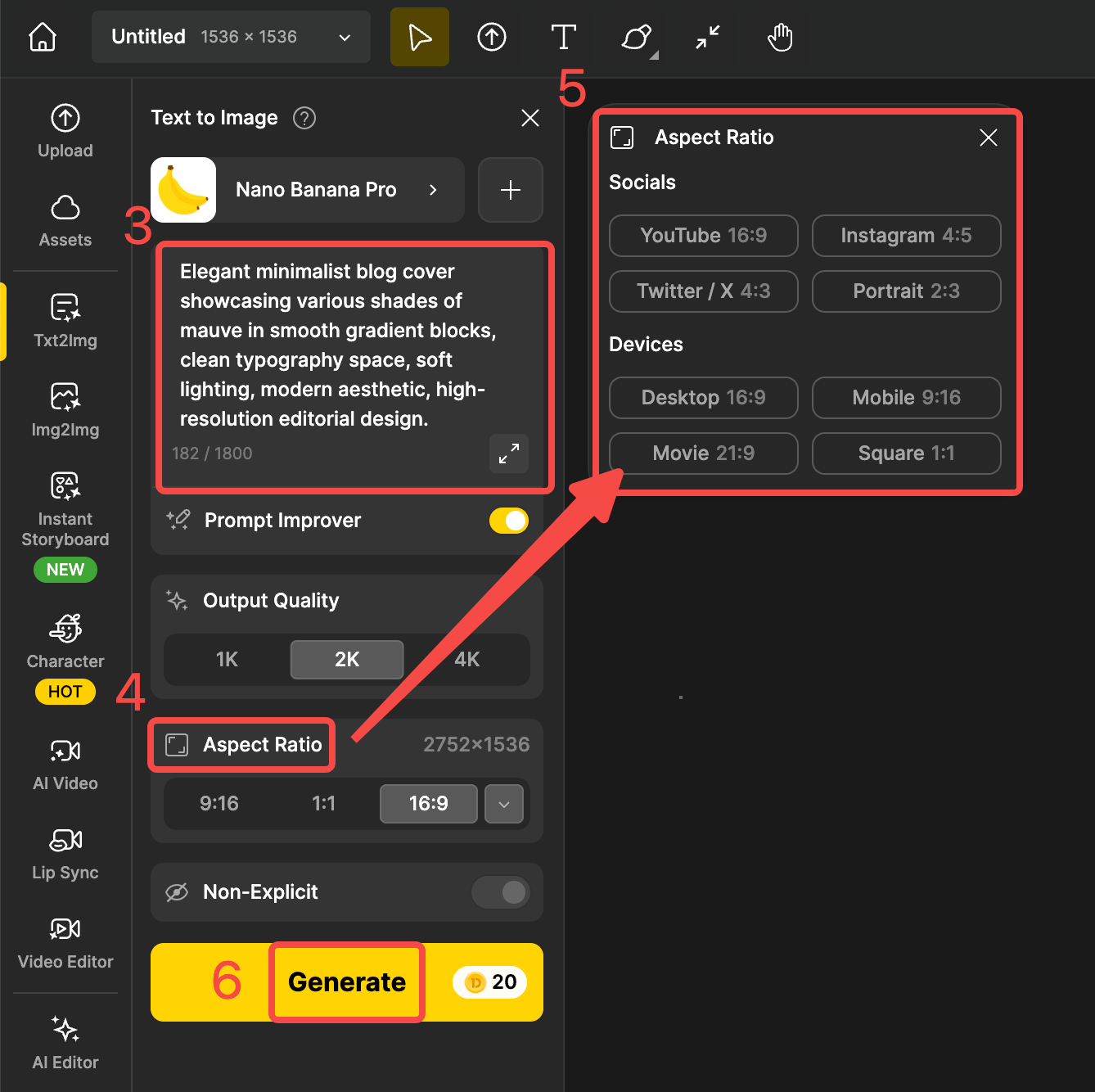
Task: Open the Assets panel
Action: [65, 221]
